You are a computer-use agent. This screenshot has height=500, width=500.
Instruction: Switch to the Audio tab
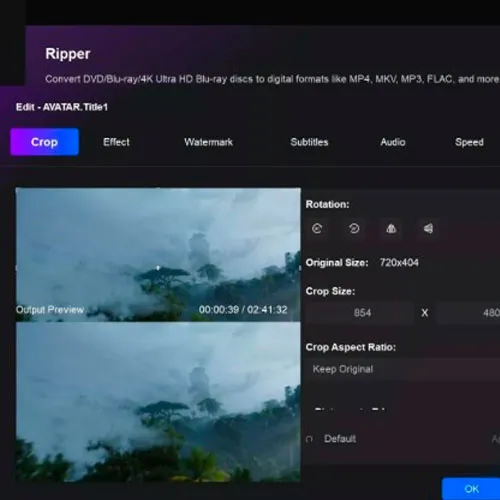coord(393,142)
